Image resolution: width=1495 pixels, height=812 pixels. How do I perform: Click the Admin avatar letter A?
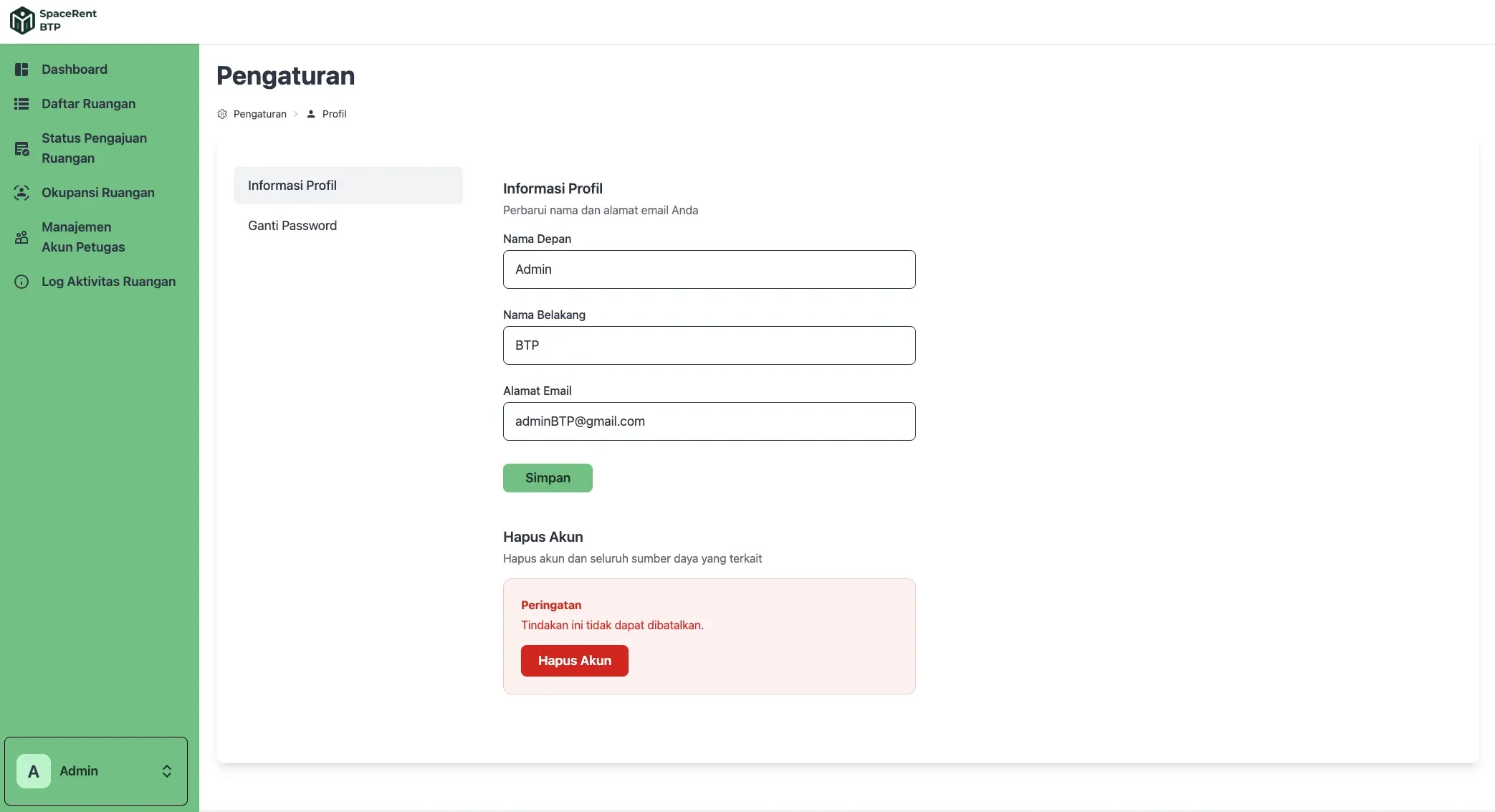pyautogui.click(x=34, y=771)
